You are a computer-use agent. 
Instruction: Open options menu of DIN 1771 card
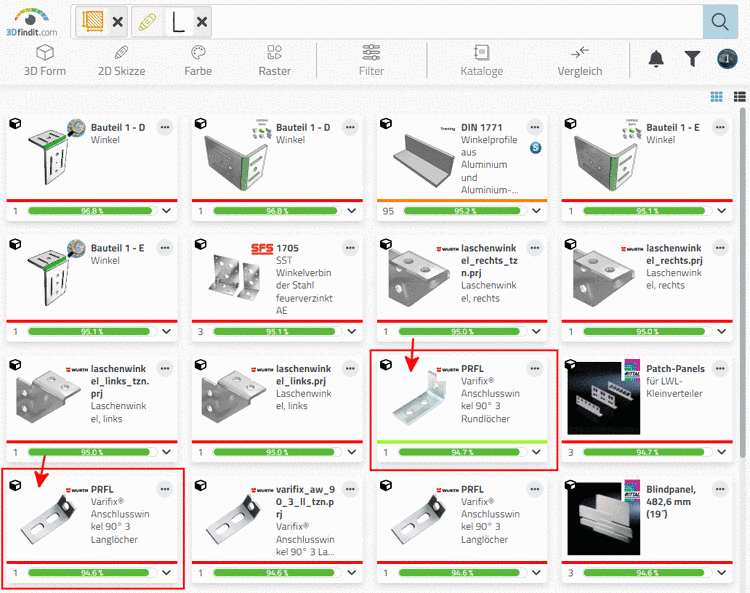point(535,127)
